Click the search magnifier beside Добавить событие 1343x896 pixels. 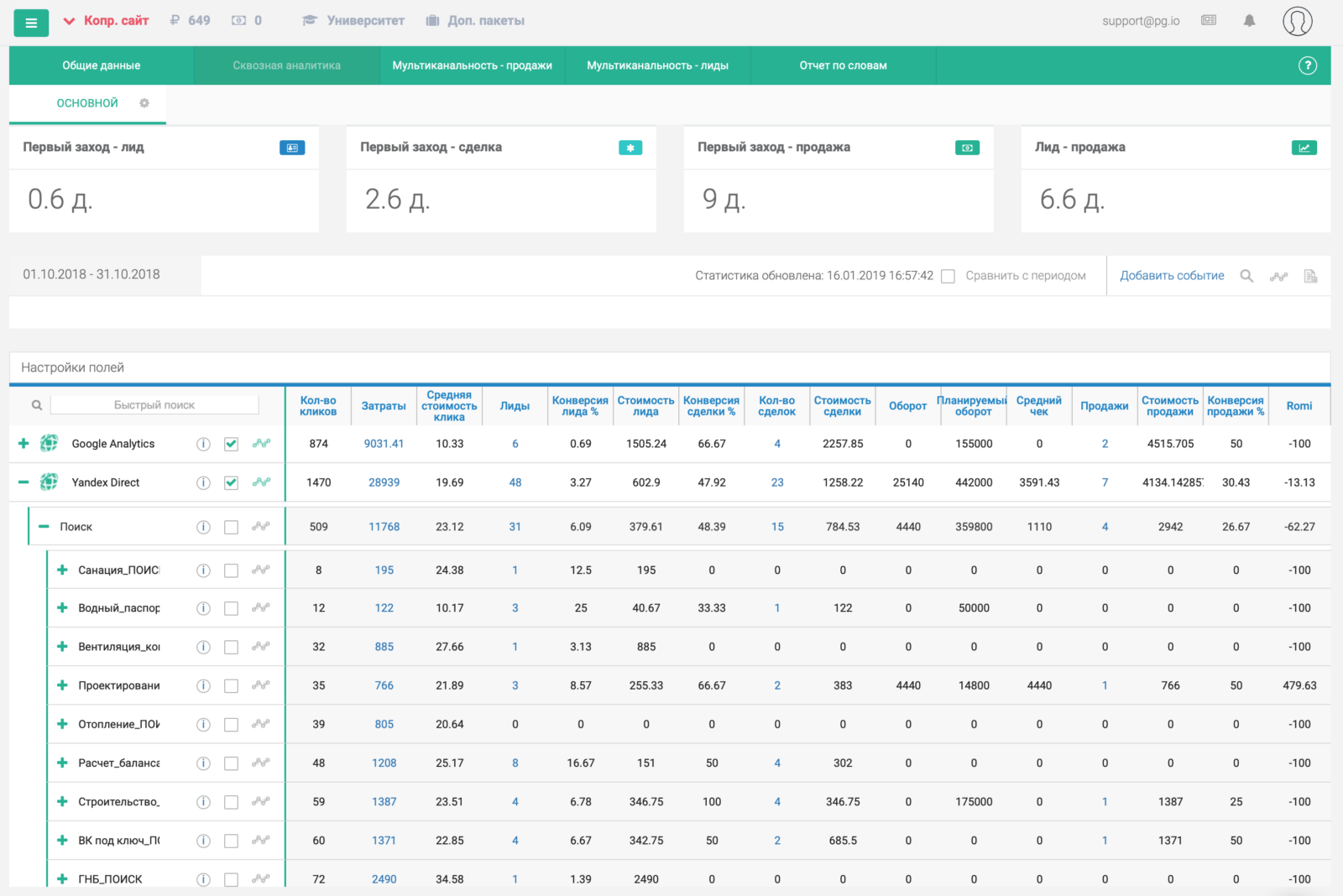[x=1246, y=276]
